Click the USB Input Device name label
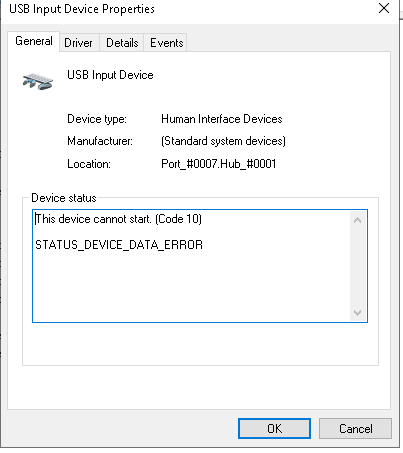Screen dimensions: 403x453 point(110,75)
